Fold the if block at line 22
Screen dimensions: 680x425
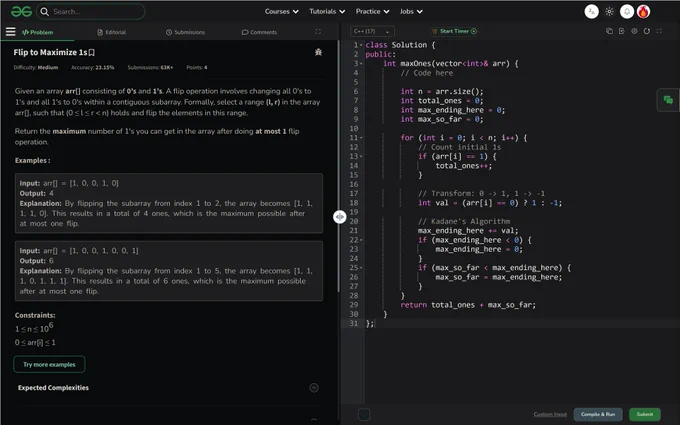tap(361, 240)
